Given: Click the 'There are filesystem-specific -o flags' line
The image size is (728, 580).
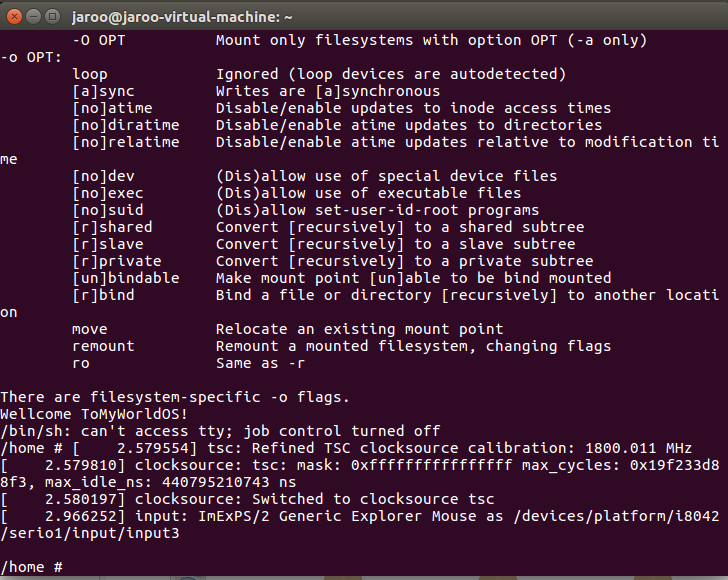Looking at the screenshot, I should 175,397.
